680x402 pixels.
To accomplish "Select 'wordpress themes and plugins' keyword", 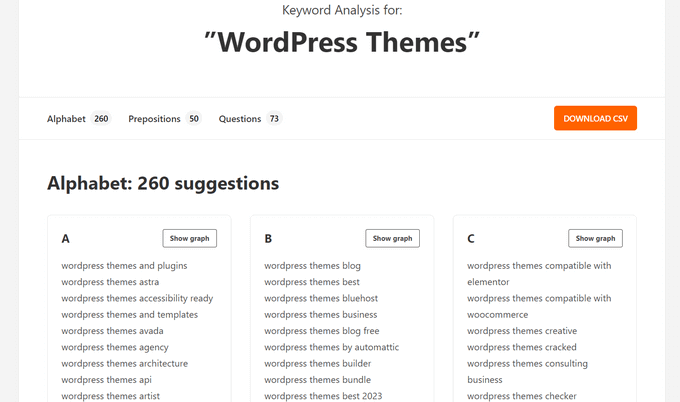I will tap(124, 266).
